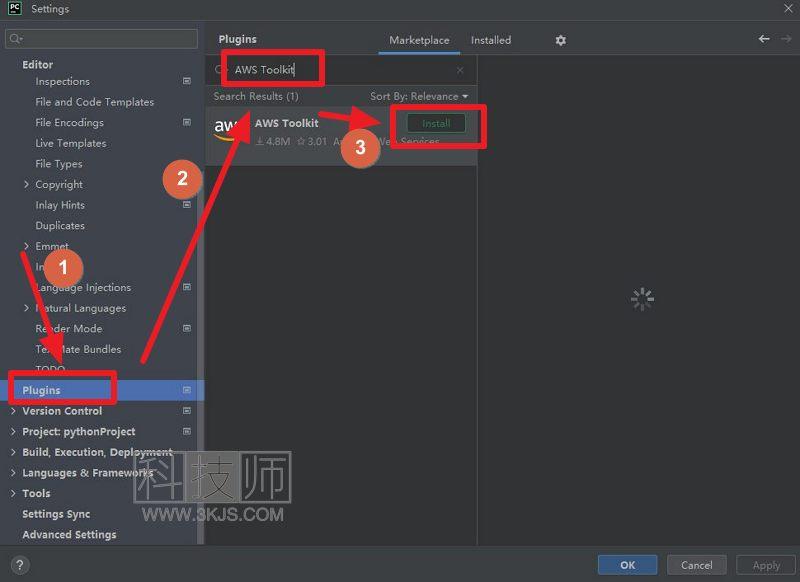
Task: Click the search magnifier in settings search box
Action: (16, 39)
